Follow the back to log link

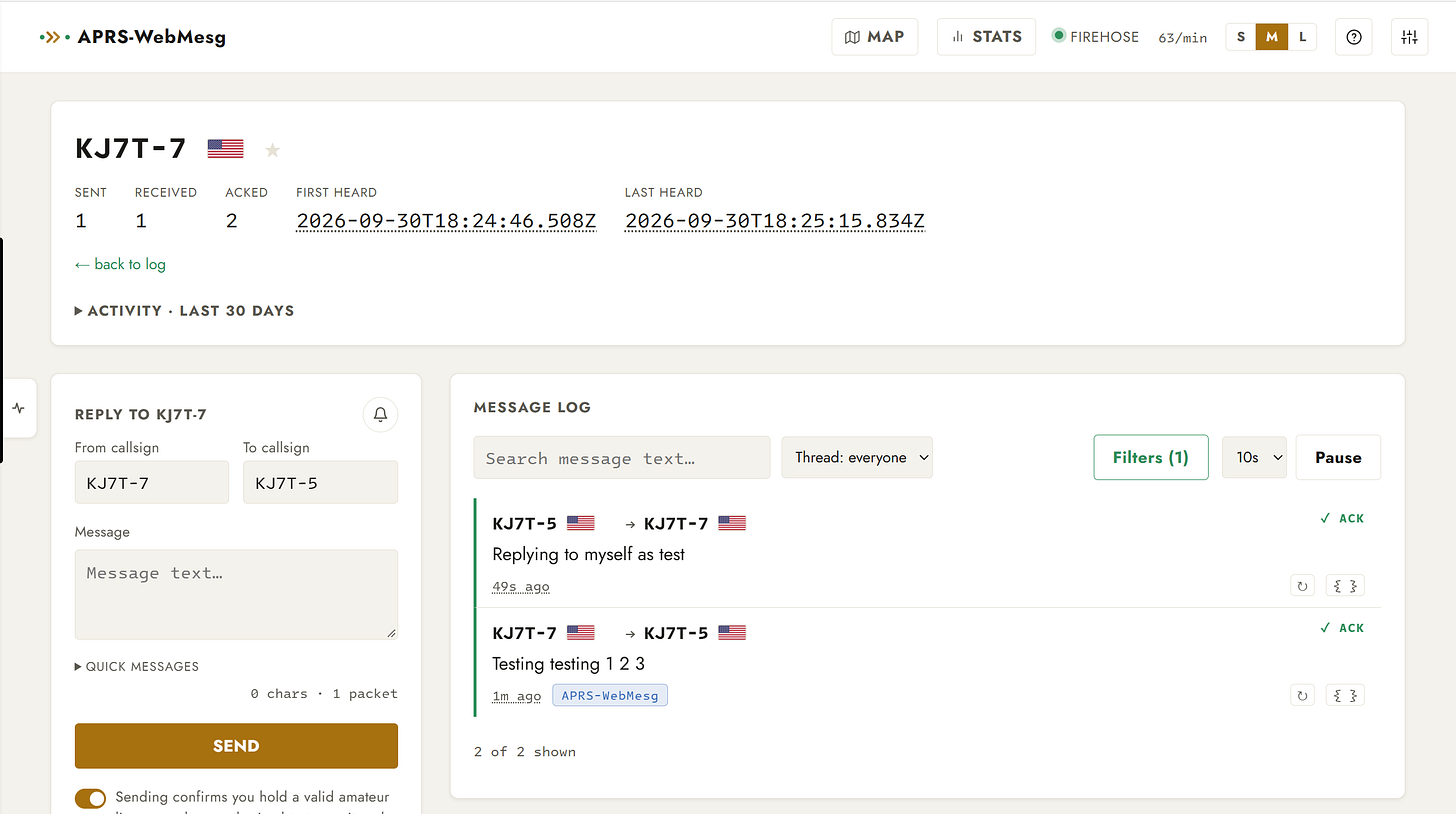(120, 264)
